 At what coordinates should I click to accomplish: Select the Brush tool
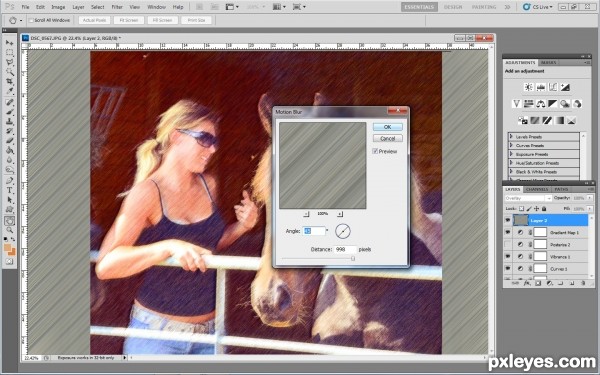(9, 112)
